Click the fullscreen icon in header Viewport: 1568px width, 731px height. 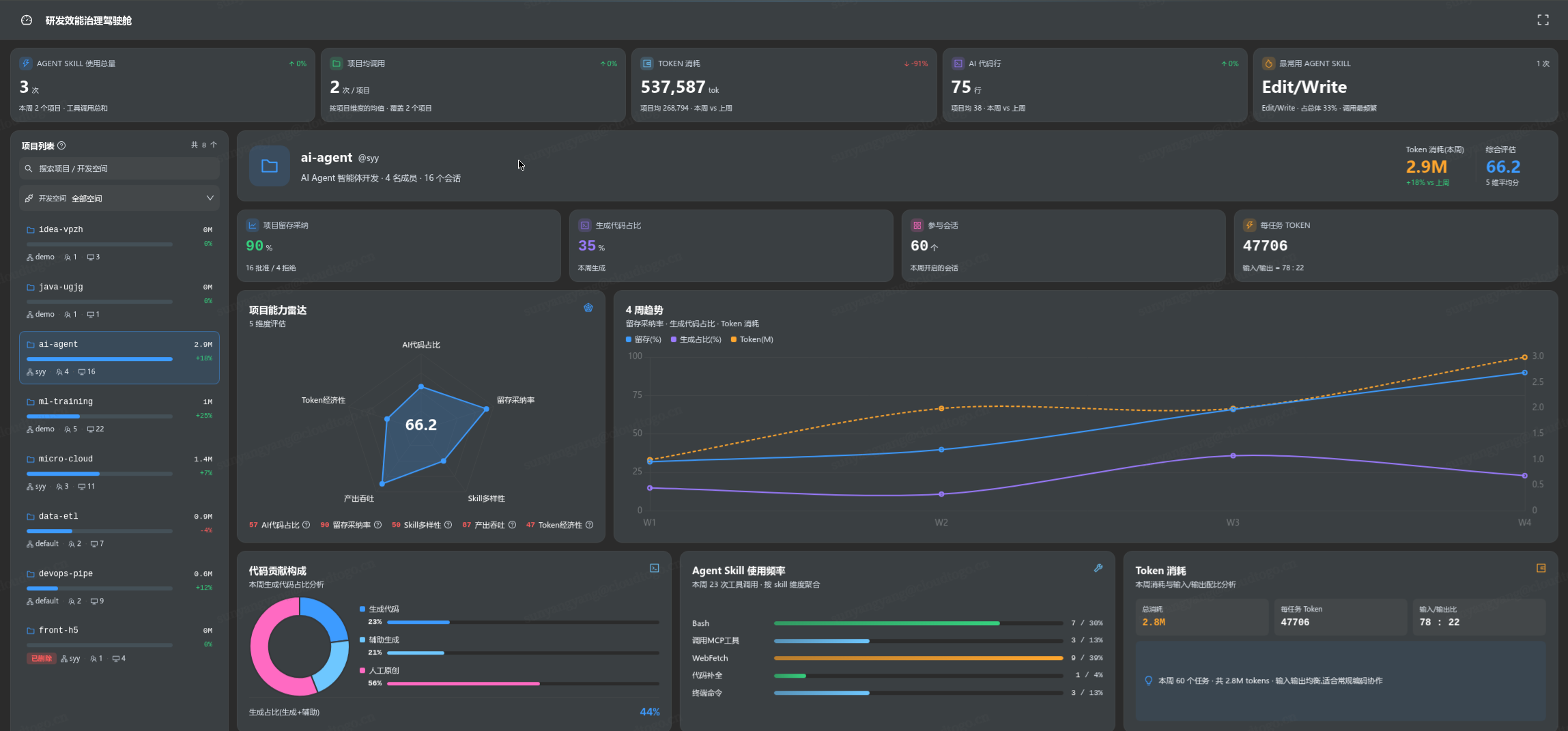(x=1543, y=20)
